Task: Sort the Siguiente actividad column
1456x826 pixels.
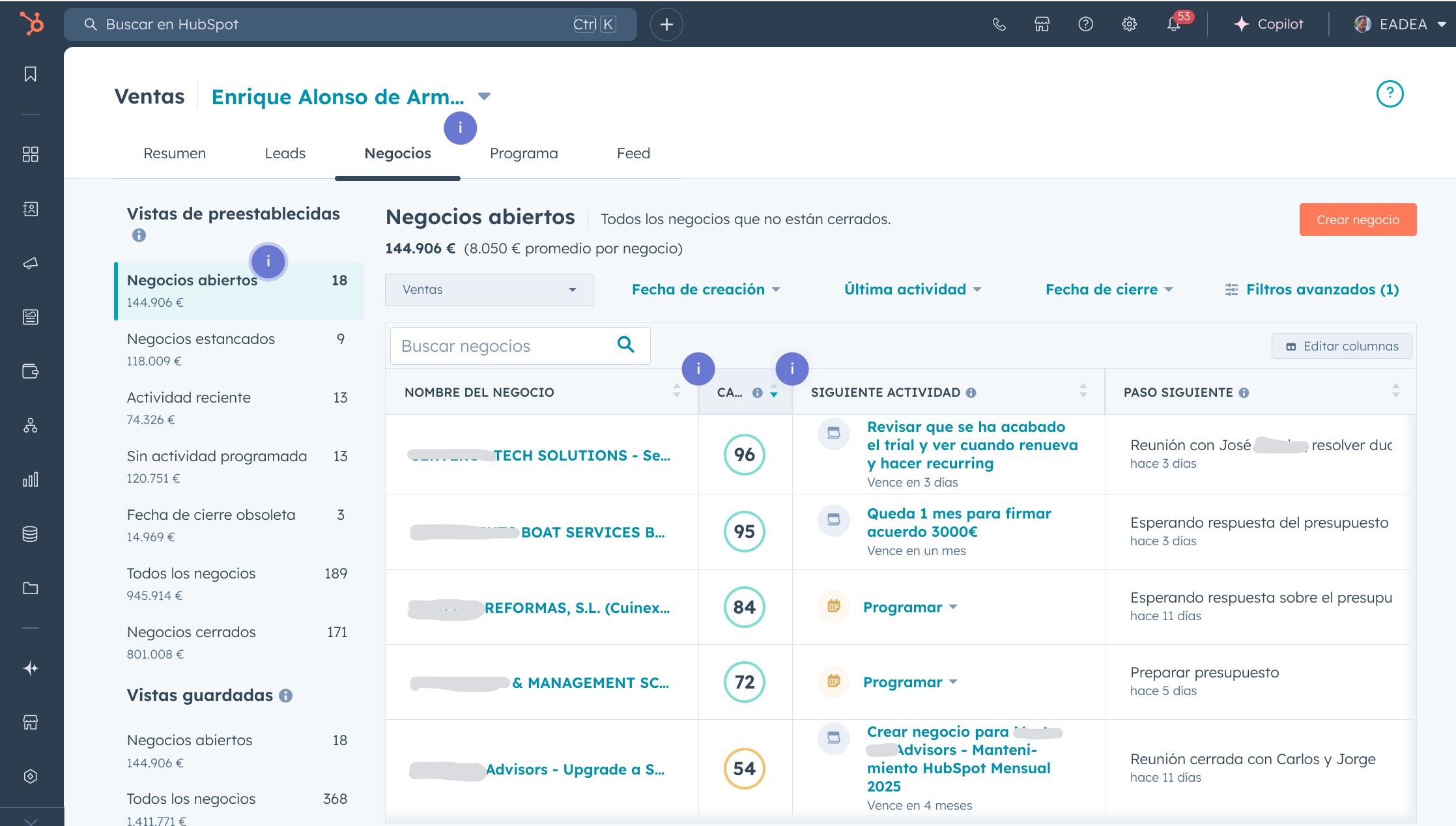Action: (x=1083, y=391)
